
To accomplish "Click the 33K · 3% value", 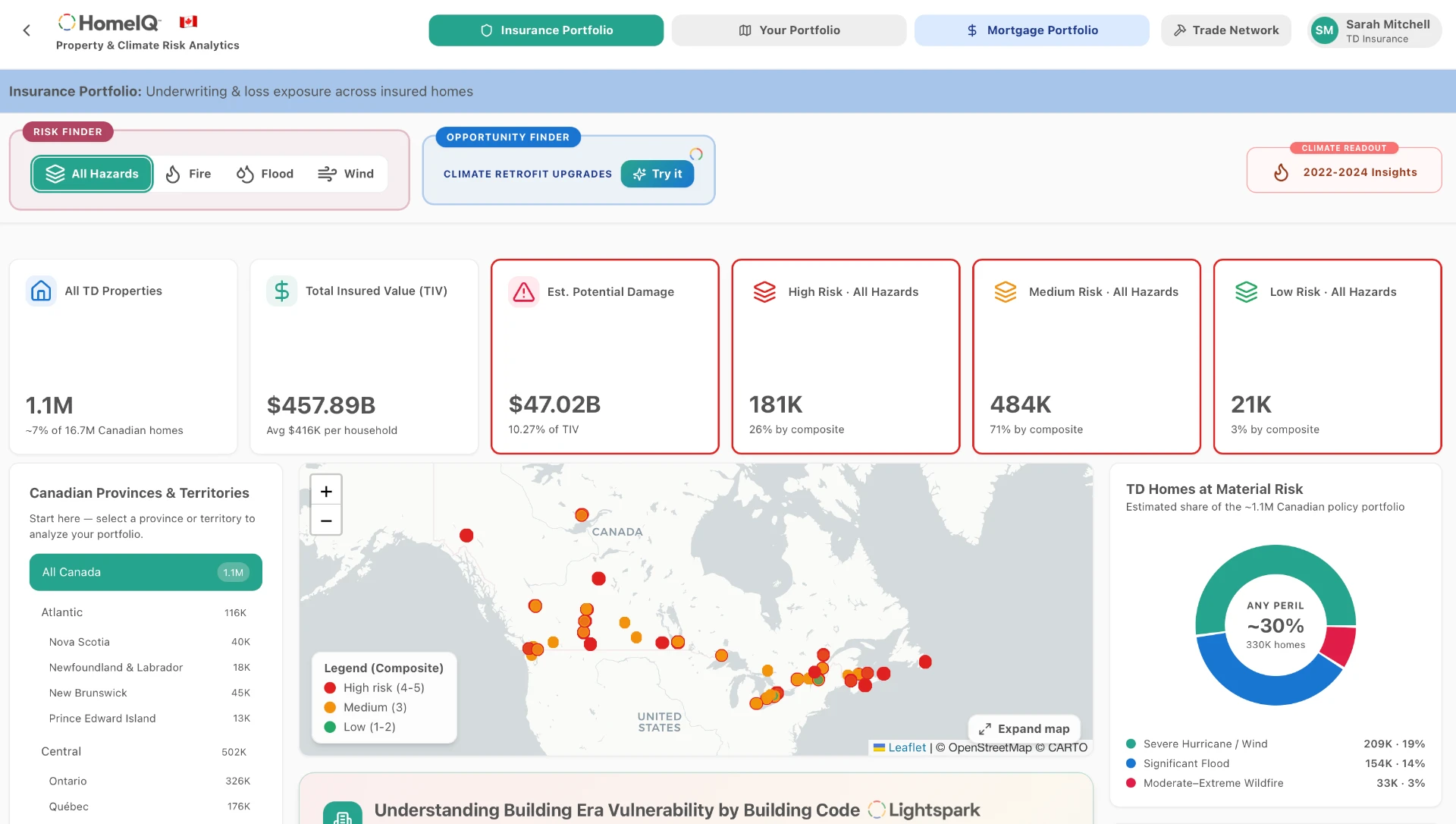I will pos(1401,783).
